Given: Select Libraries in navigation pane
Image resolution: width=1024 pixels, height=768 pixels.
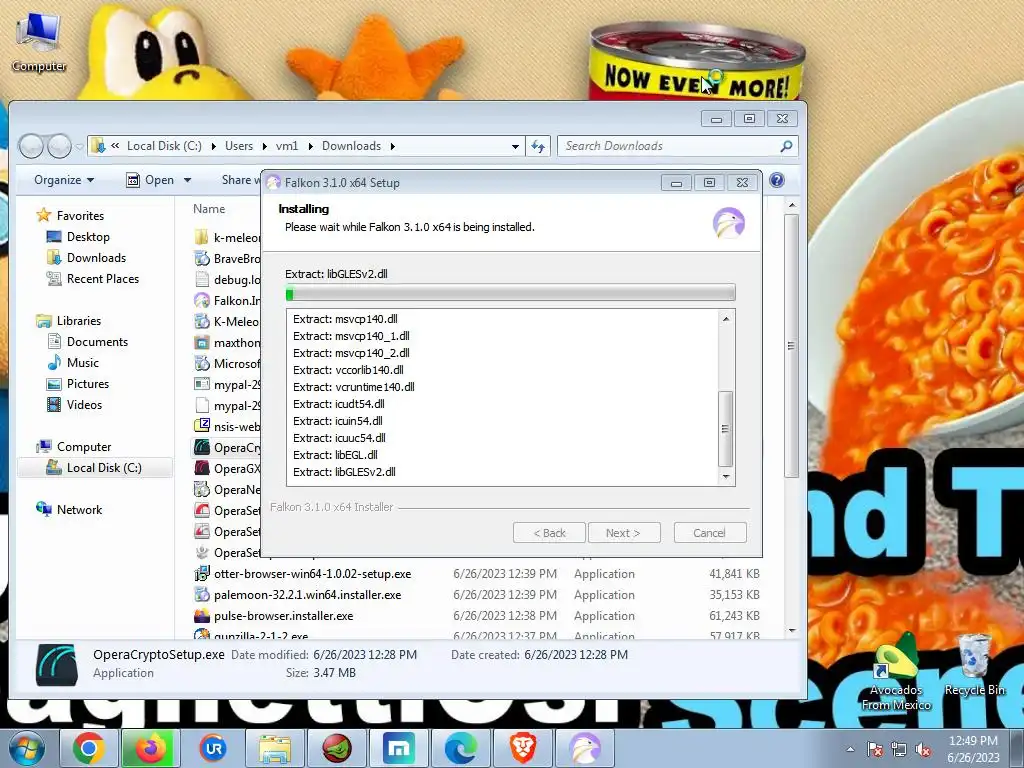Looking at the screenshot, I should (78, 321).
